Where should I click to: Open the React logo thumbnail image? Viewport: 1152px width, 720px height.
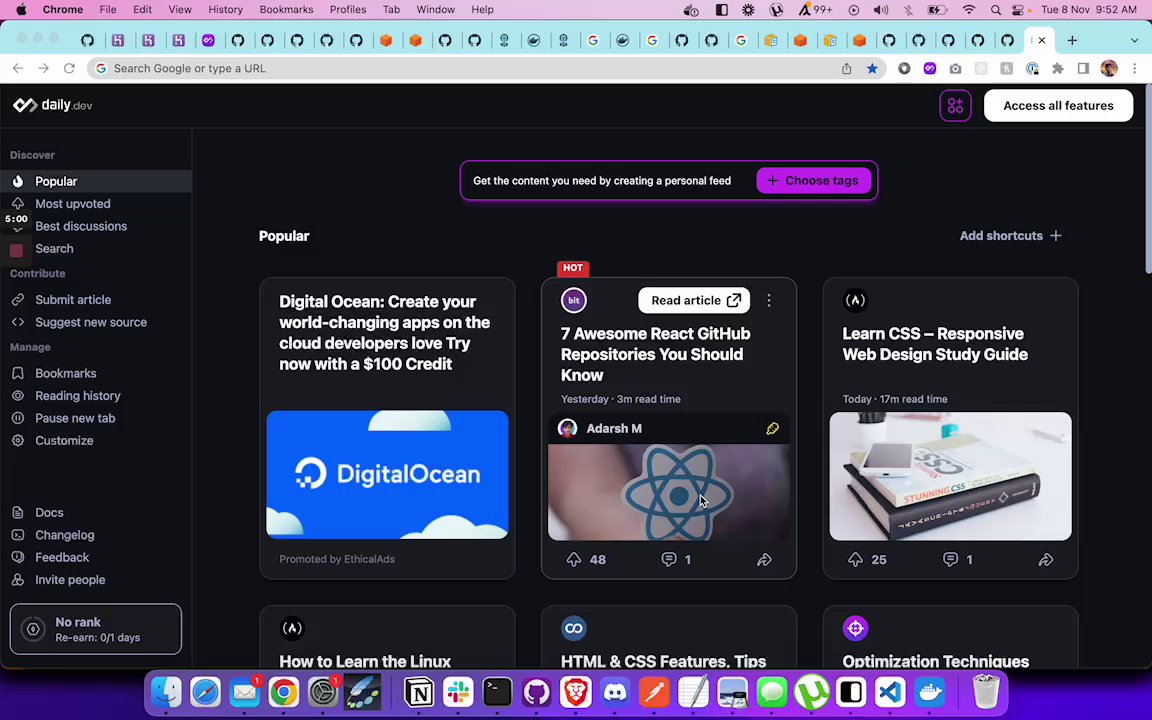coord(669,492)
